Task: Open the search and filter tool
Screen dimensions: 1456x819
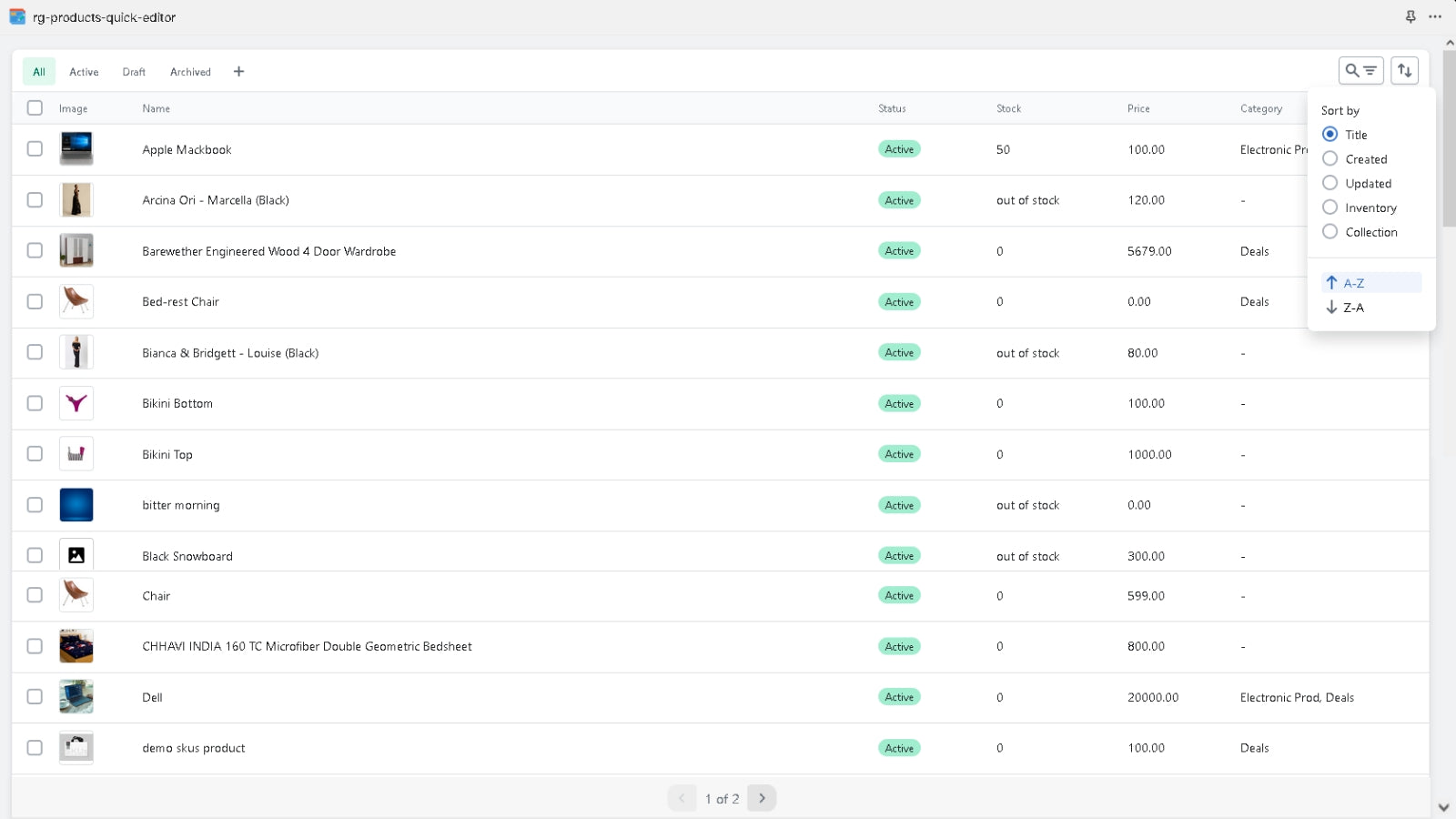Action: pos(1360,70)
